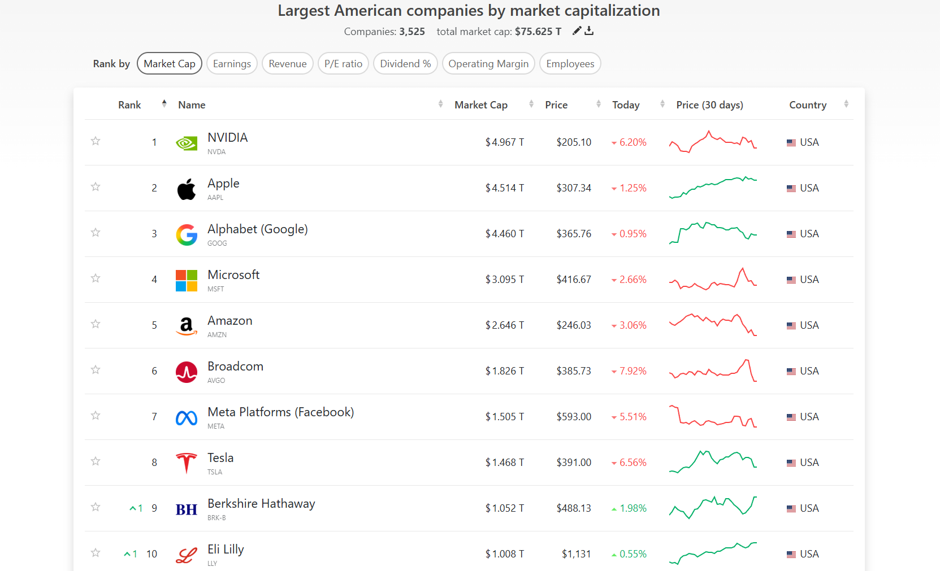Favorite Apple with its star

pos(95,187)
